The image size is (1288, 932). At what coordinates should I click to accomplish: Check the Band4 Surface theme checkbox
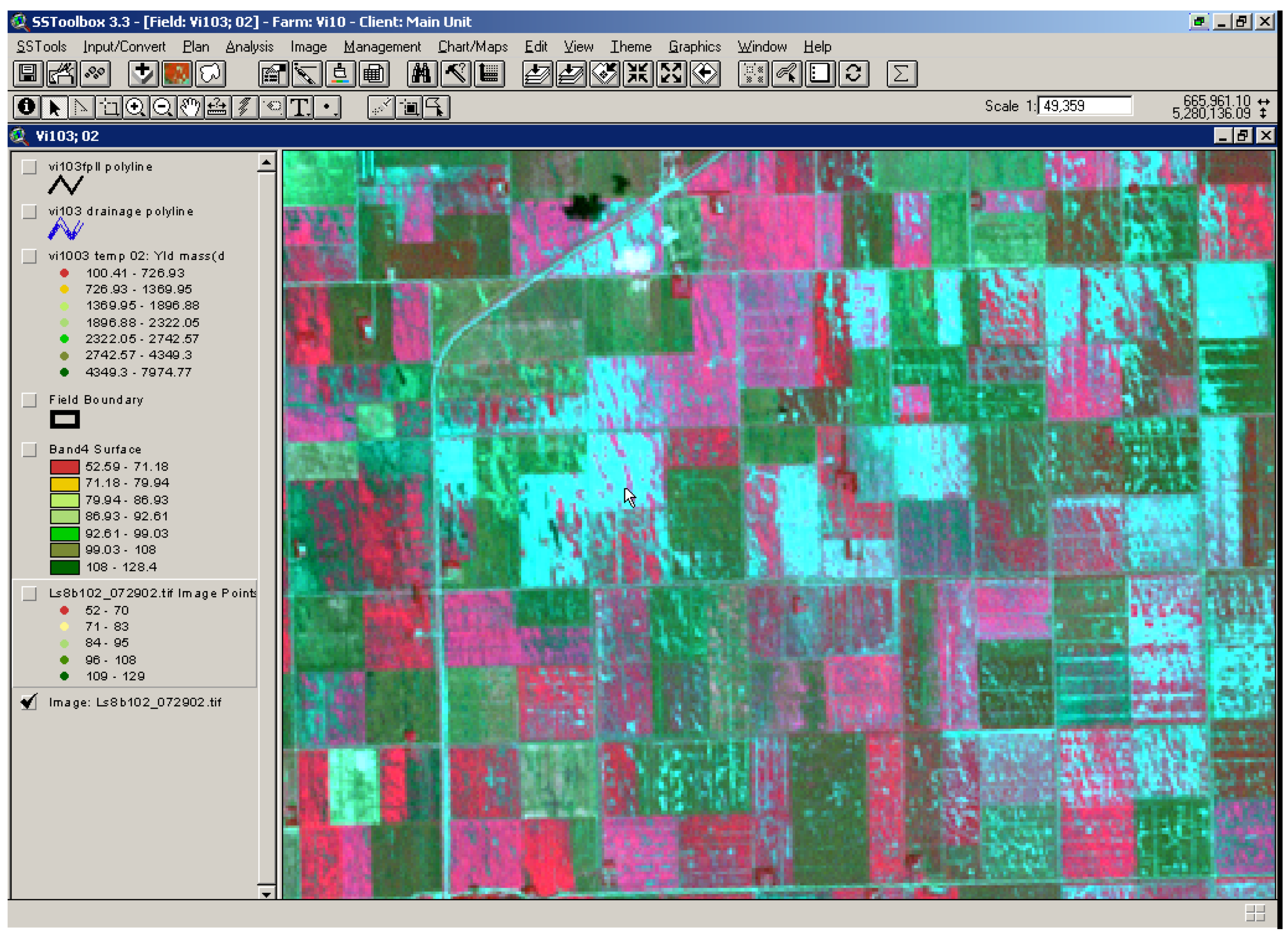coord(29,450)
